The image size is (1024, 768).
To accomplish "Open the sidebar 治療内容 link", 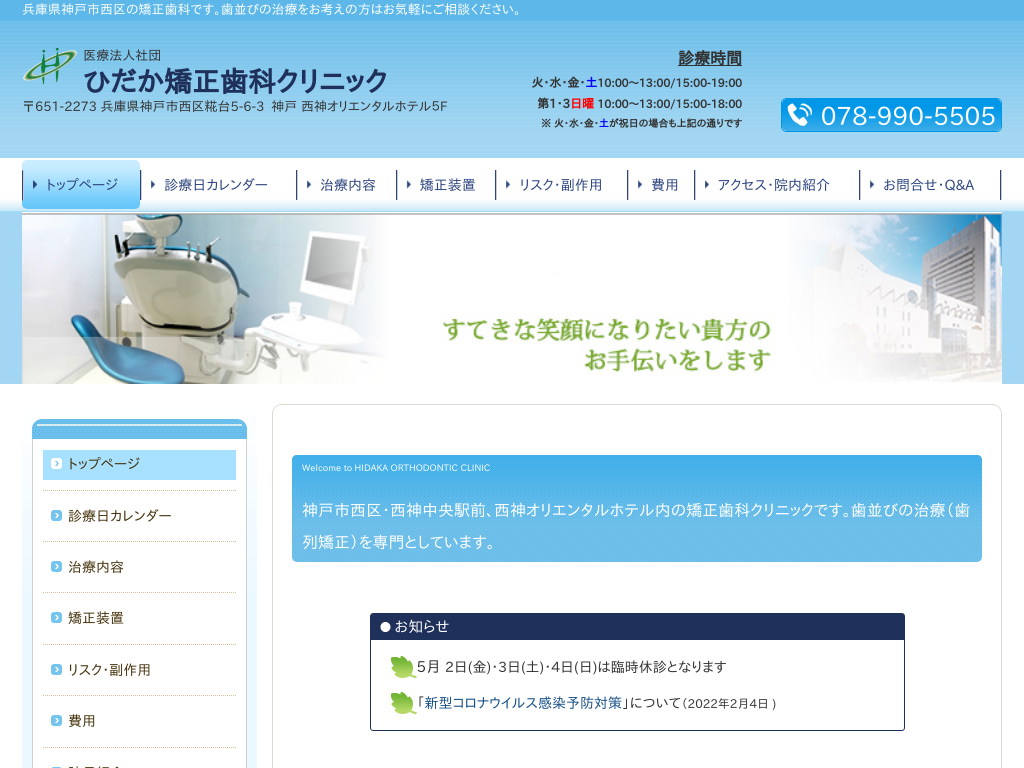I will tap(139, 567).
